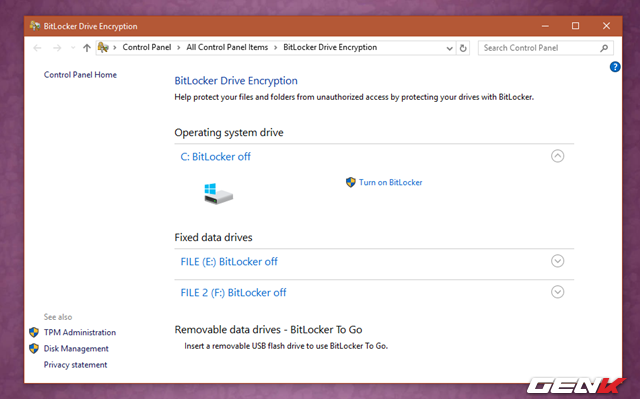The width and height of the screenshot is (640, 399).
Task: Click the BitLocker title bar icon
Action: [35, 26]
